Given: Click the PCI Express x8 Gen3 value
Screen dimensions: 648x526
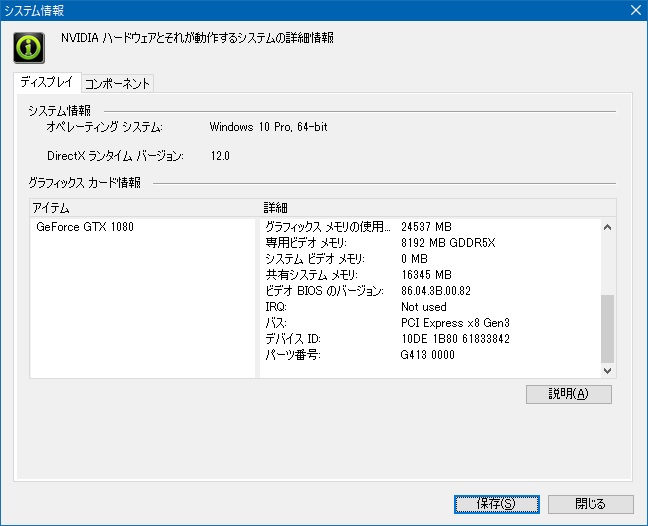Looking at the screenshot, I should click(455, 323).
